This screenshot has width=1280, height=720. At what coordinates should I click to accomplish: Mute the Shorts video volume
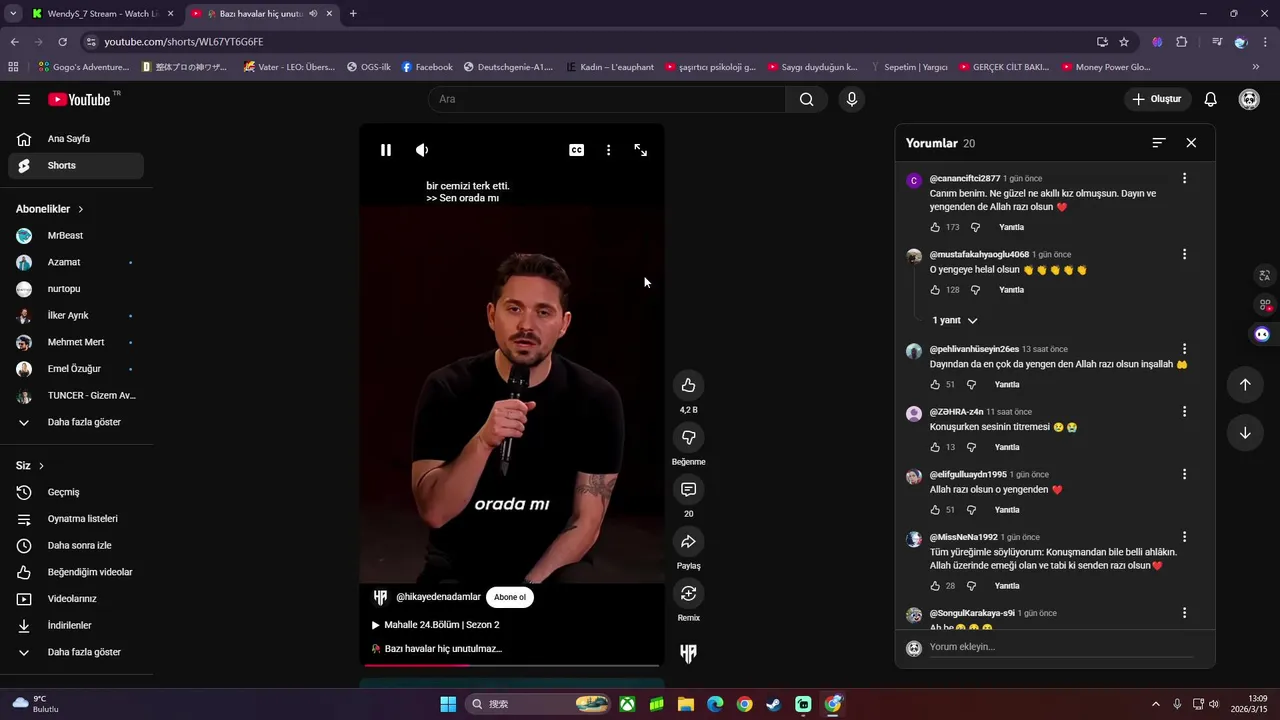tap(422, 150)
